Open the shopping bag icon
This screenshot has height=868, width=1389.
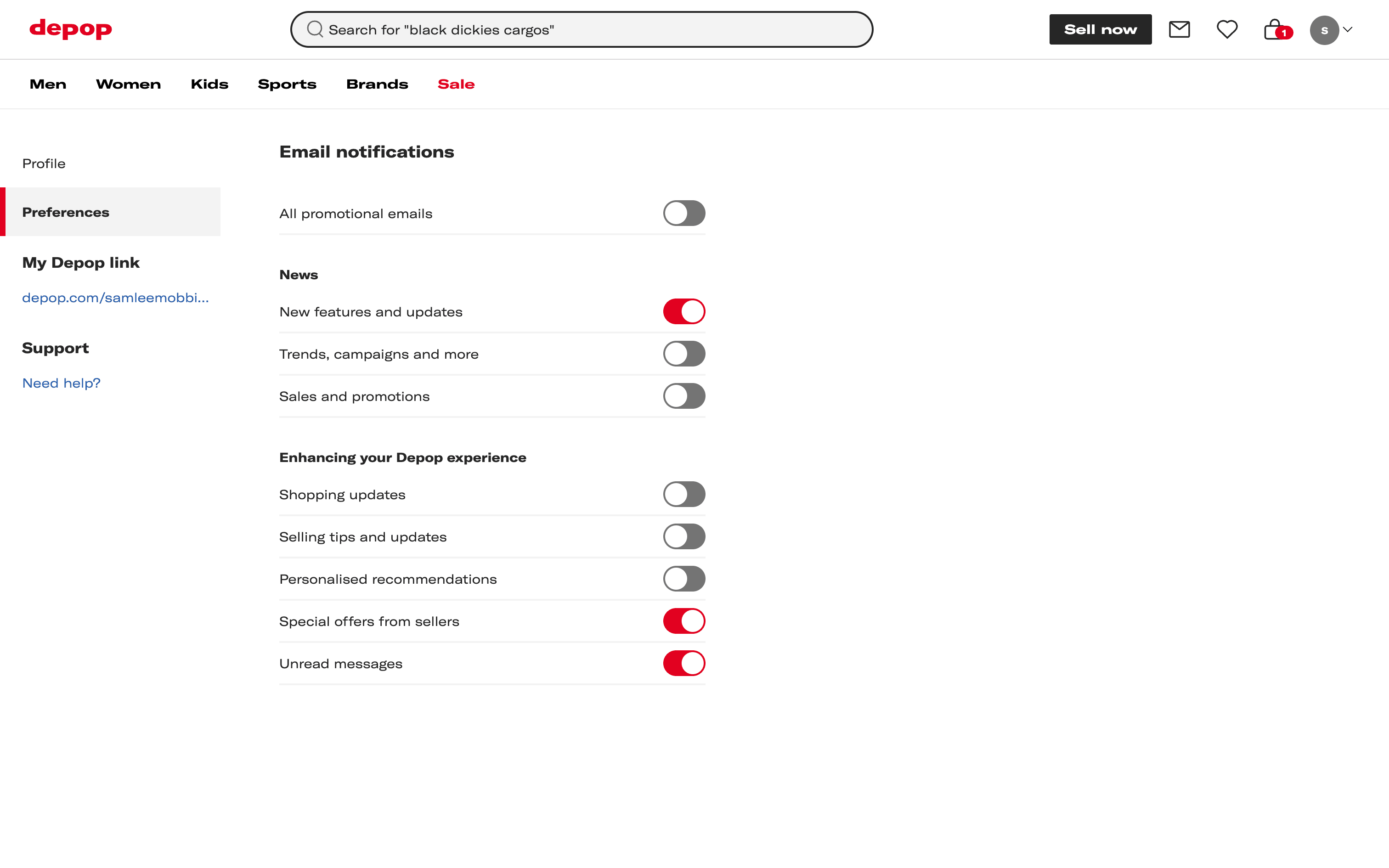pyautogui.click(x=1275, y=30)
